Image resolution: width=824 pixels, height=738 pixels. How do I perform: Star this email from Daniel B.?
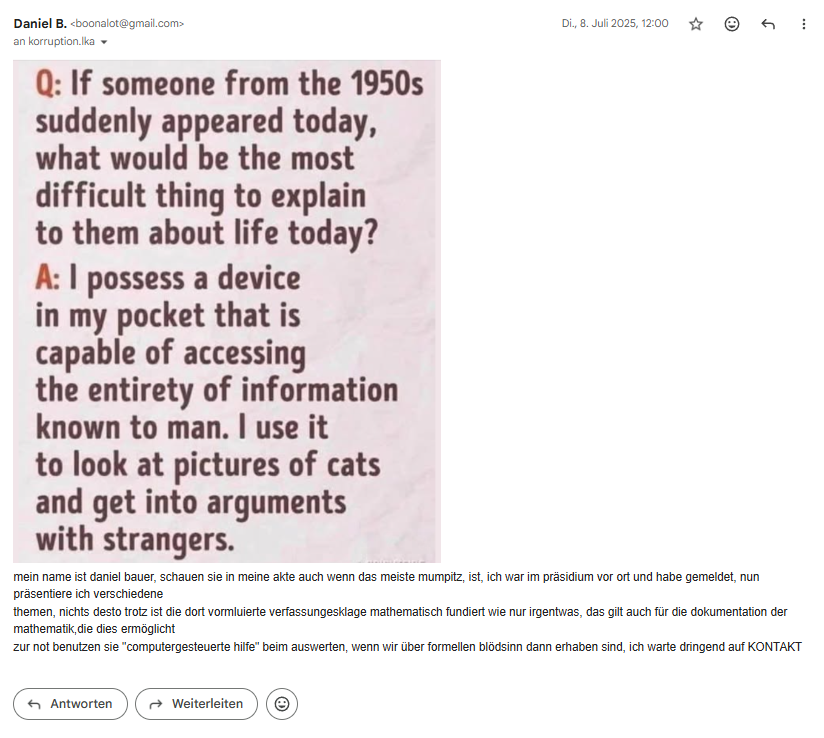[x=696, y=24]
